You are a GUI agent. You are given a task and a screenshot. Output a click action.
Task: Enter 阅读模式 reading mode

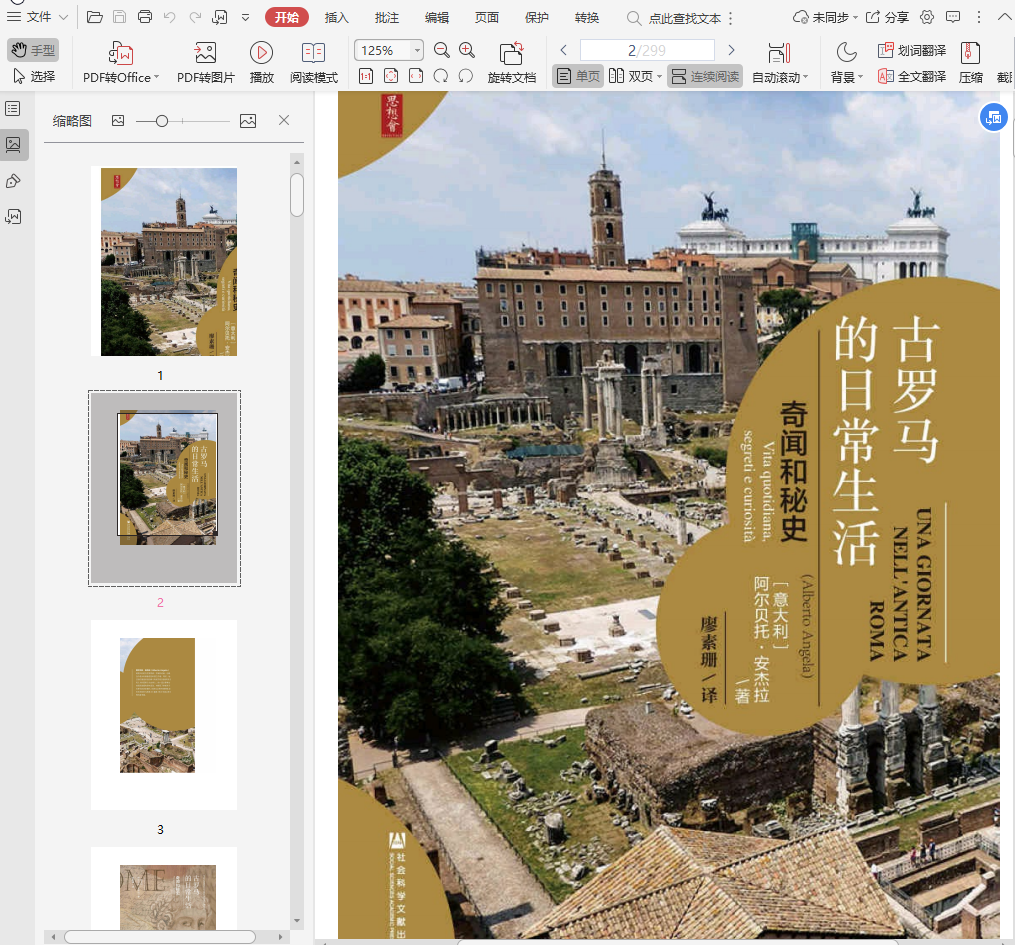(x=314, y=54)
